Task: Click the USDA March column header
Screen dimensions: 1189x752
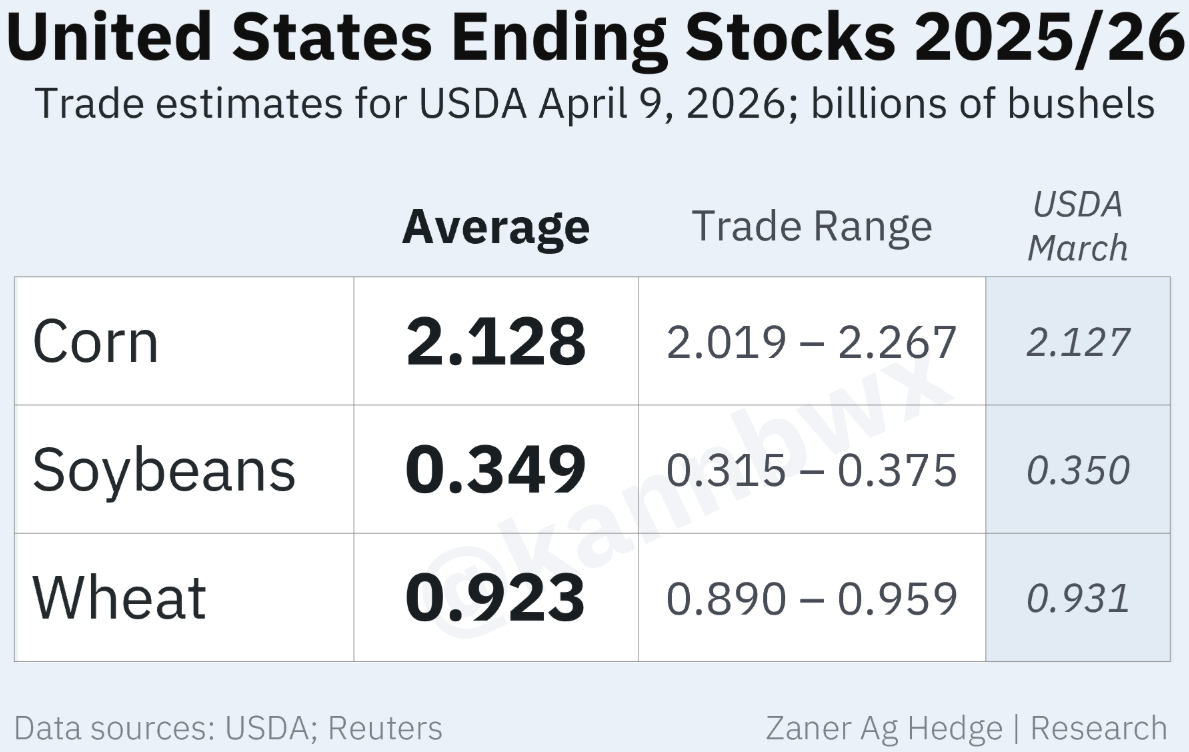Action: pyautogui.click(x=1077, y=226)
